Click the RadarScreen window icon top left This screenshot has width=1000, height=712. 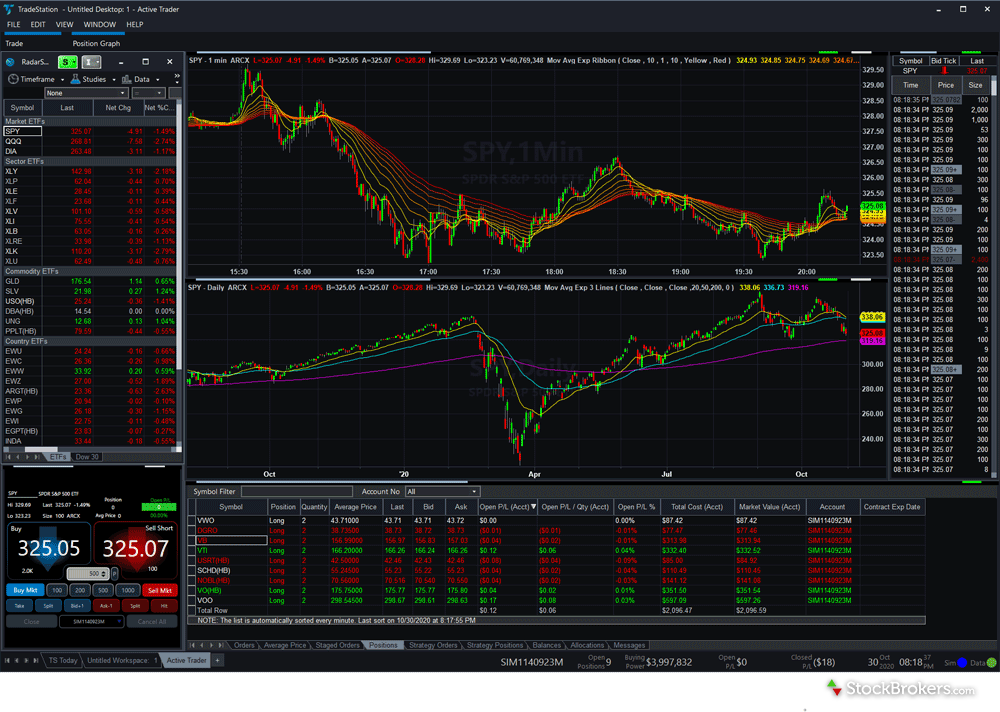pos(9,62)
